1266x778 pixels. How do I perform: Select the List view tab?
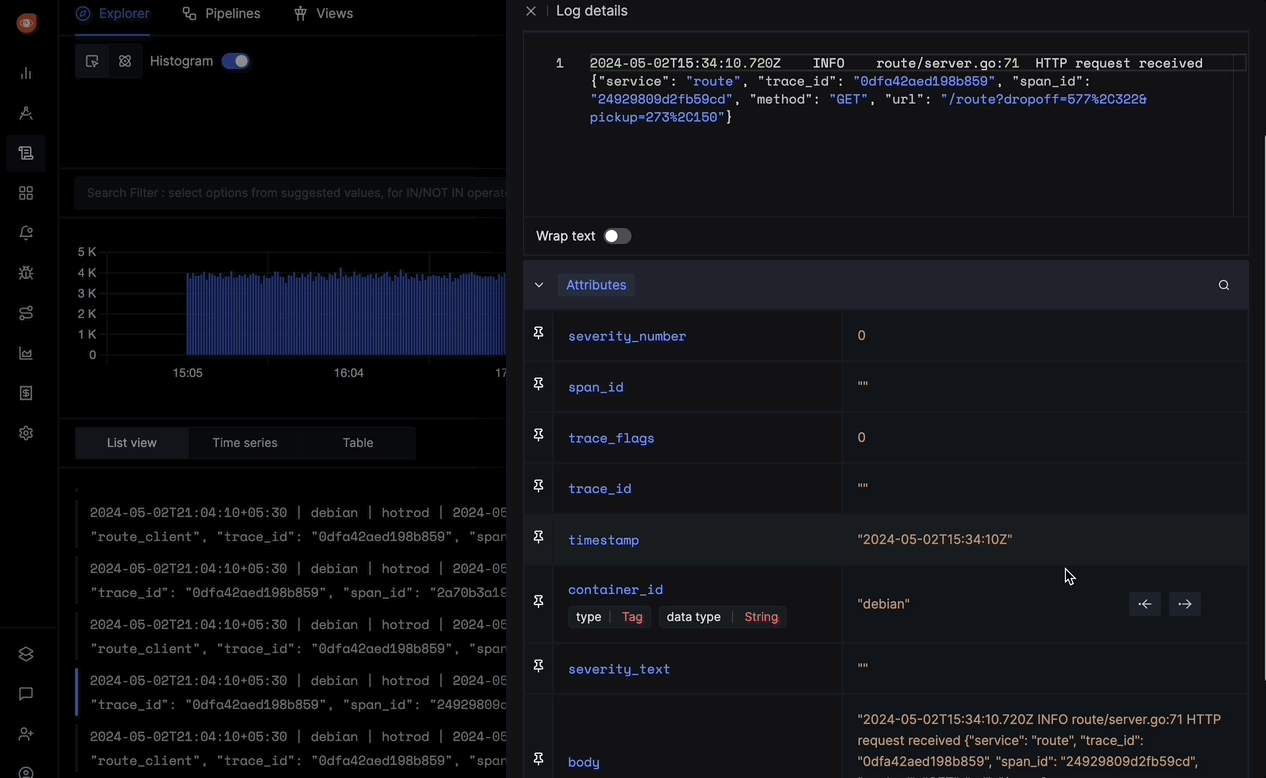point(132,443)
